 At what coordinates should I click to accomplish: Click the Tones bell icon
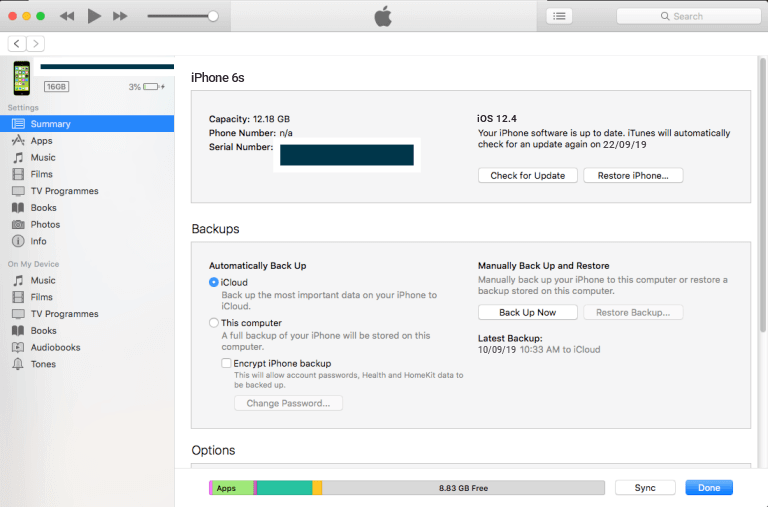(x=18, y=364)
